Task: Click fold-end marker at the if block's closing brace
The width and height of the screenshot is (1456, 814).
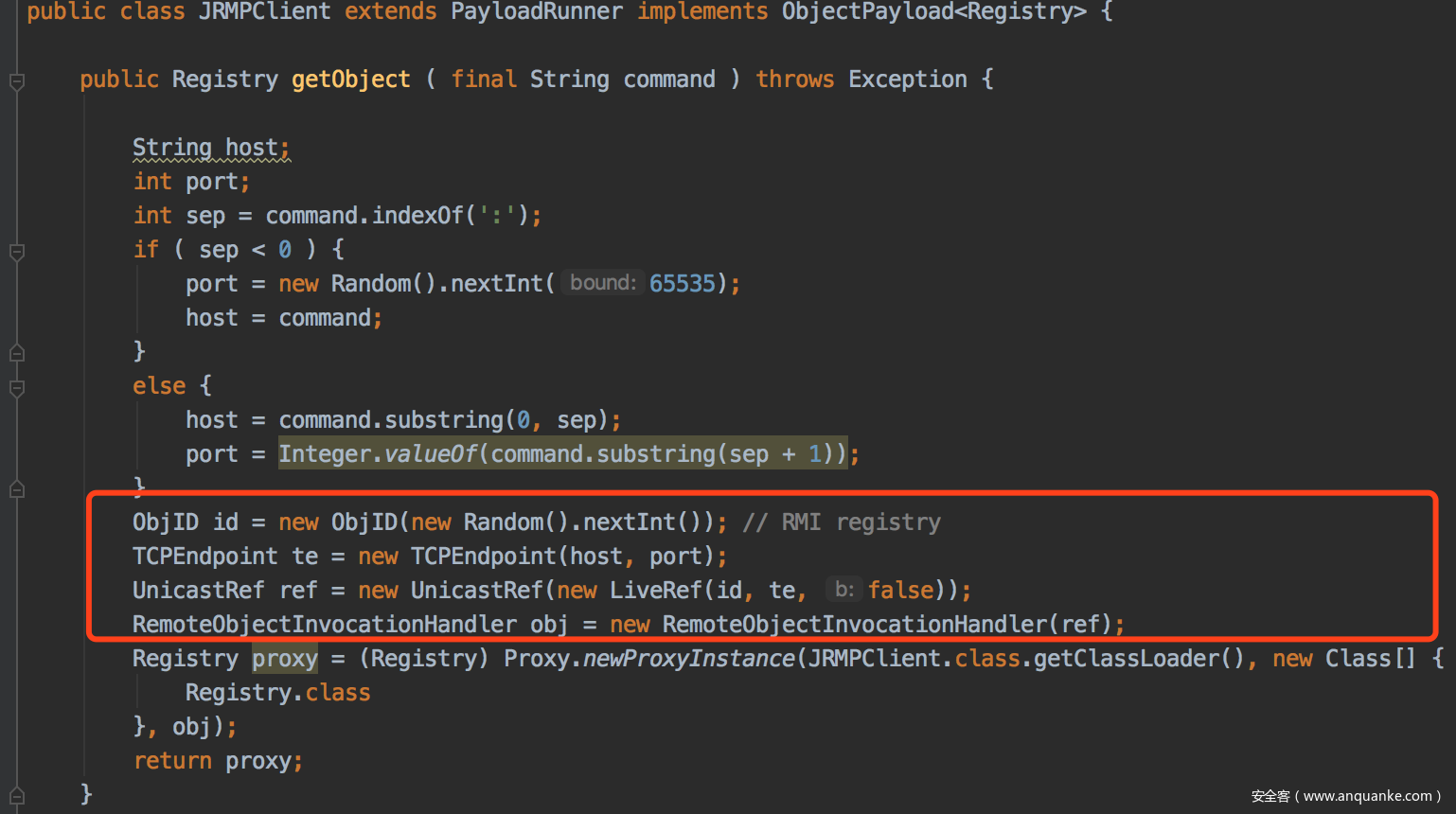Action: [x=16, y=353]
